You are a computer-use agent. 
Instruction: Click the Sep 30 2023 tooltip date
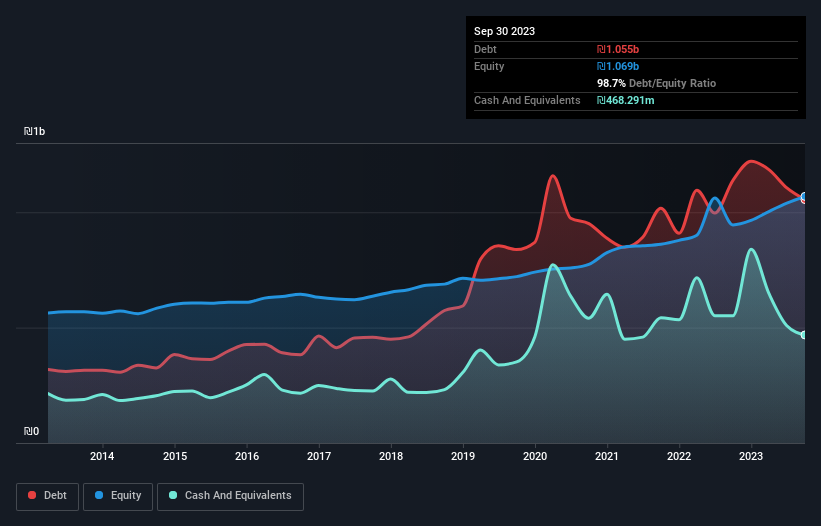click(x=504, y=31)
